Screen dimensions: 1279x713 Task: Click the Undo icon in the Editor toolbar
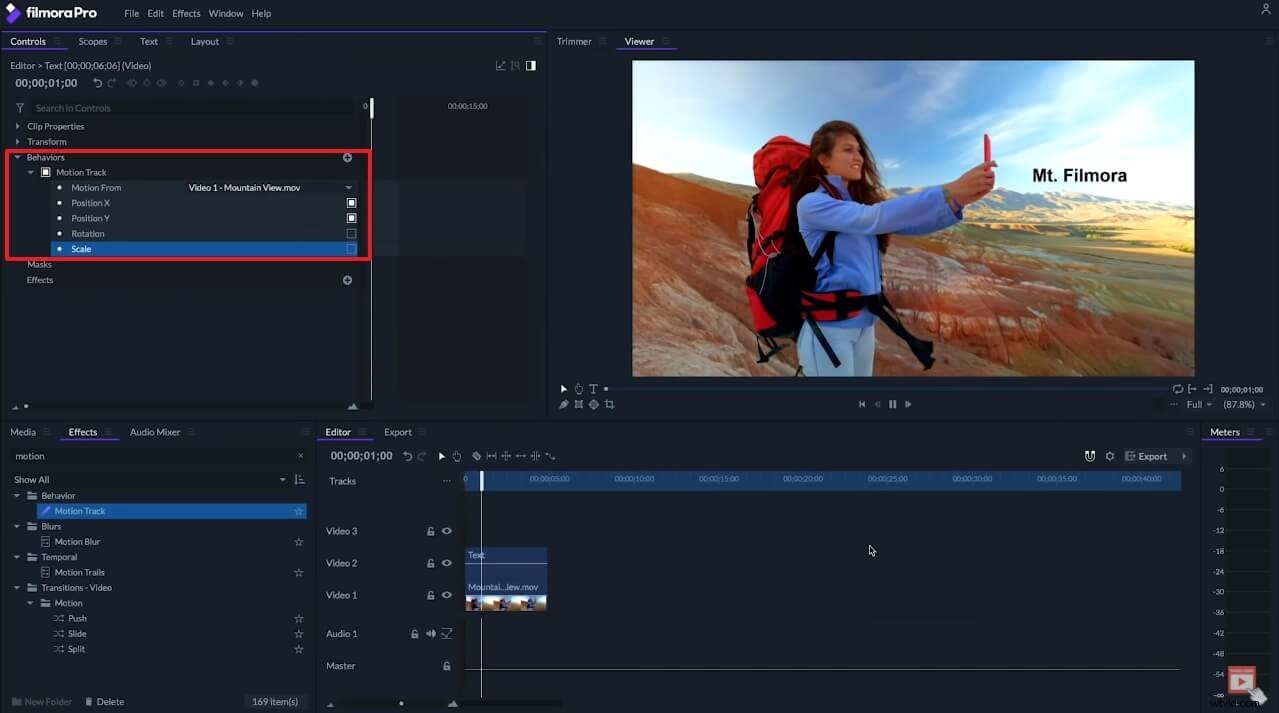coord(406,455)
